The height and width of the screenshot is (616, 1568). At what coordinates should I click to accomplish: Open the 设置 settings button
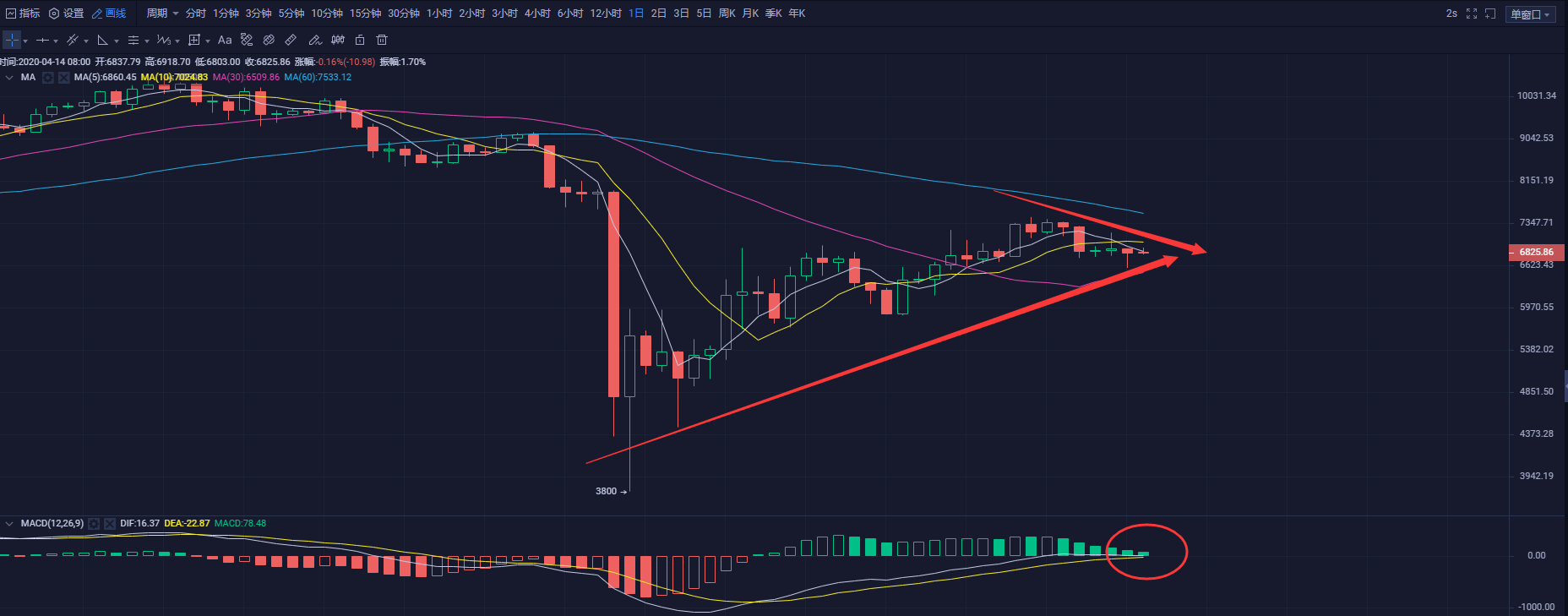(67, 14)
